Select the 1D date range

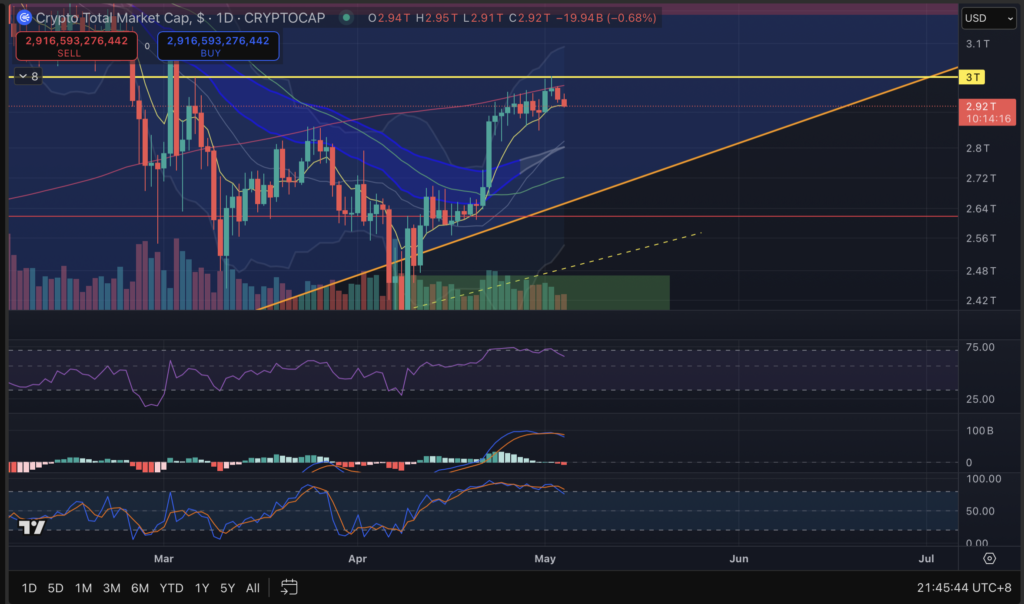coord(29,588)
